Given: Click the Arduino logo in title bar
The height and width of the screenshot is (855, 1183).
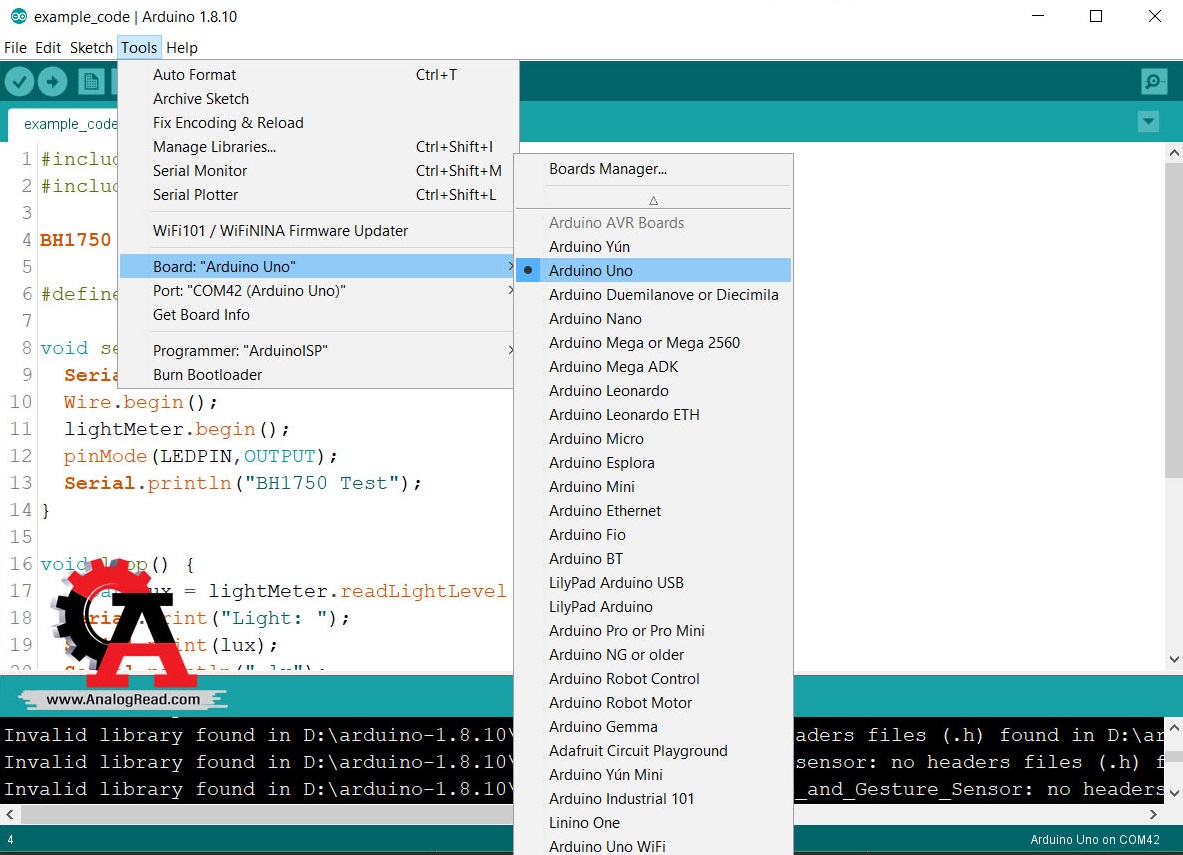Looking at the screenshot, I should 18,16.
